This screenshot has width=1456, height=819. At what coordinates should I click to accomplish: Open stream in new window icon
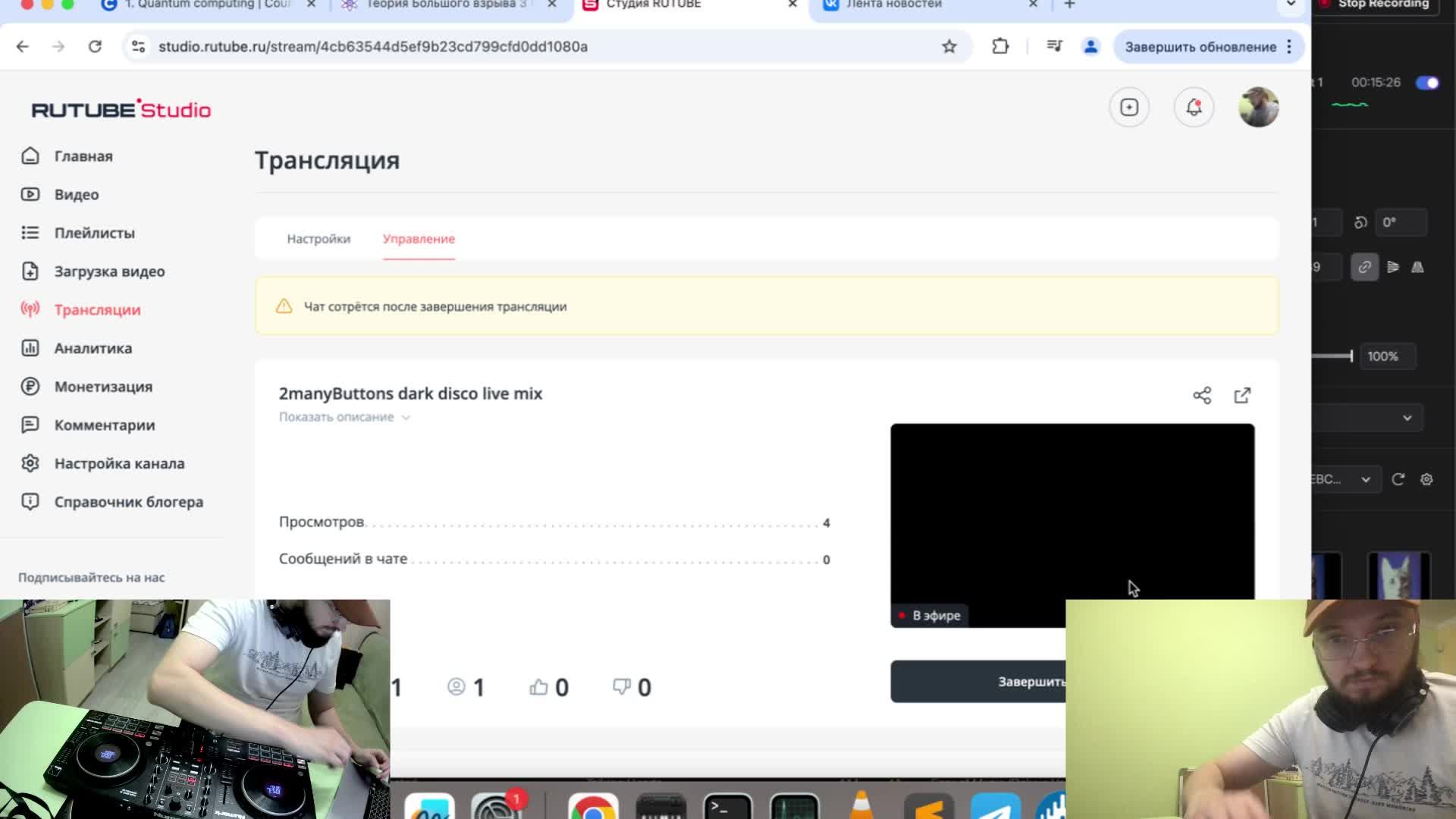tap(1242, 395)
